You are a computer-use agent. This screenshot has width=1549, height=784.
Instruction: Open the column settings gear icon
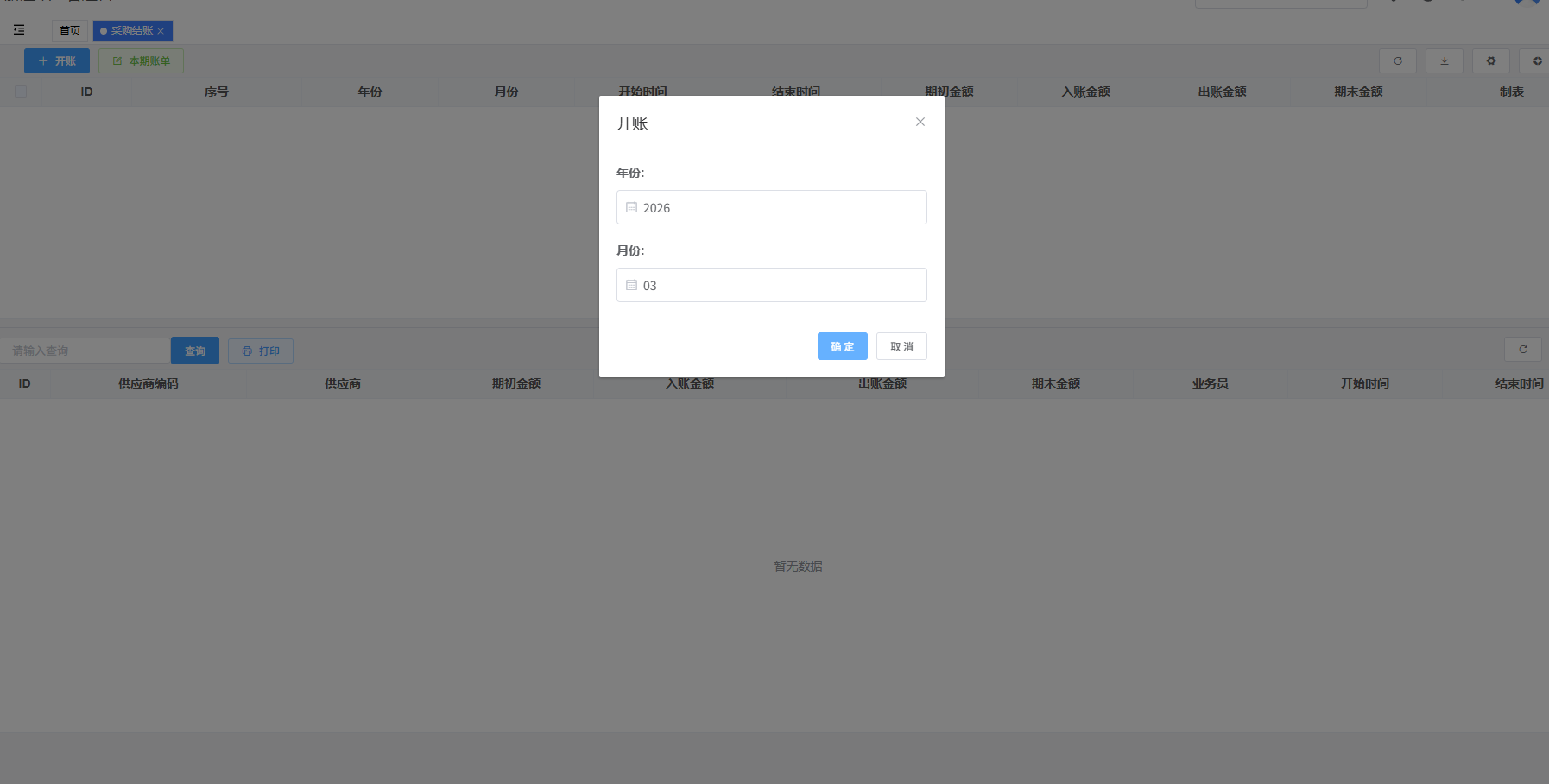(1490, 60)
